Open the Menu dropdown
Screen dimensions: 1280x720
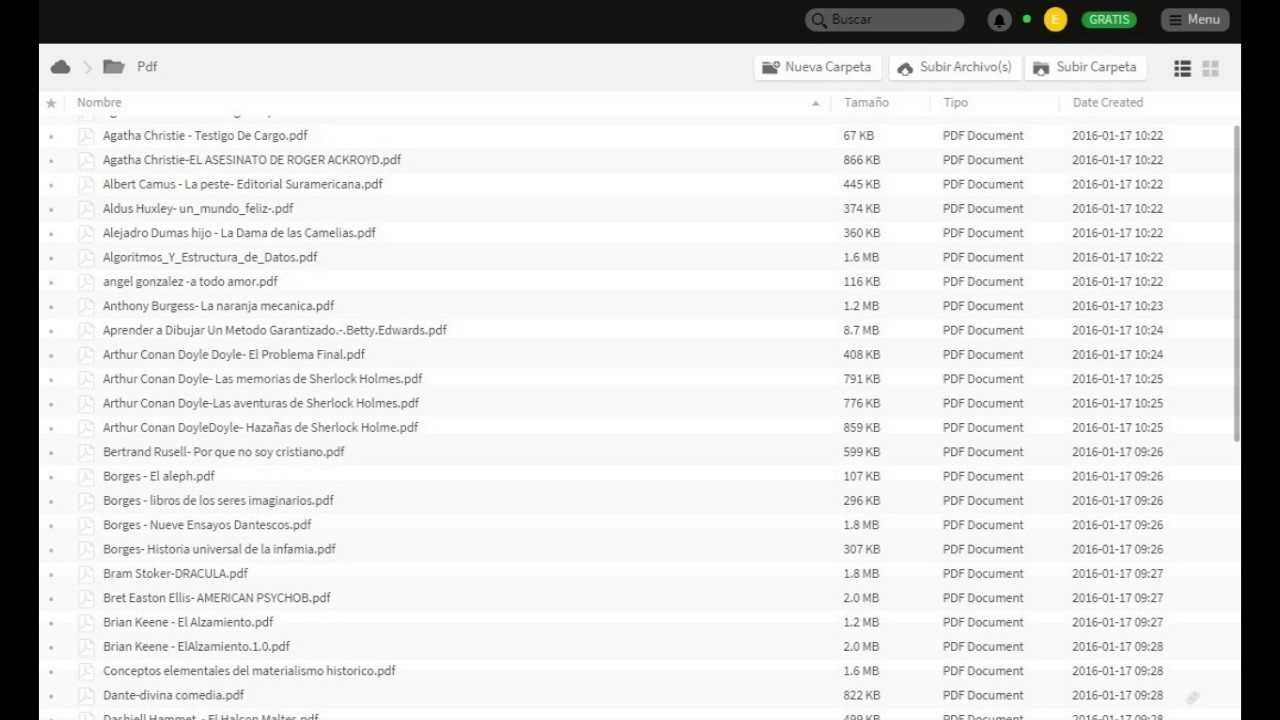click(x=1195, y=19)
